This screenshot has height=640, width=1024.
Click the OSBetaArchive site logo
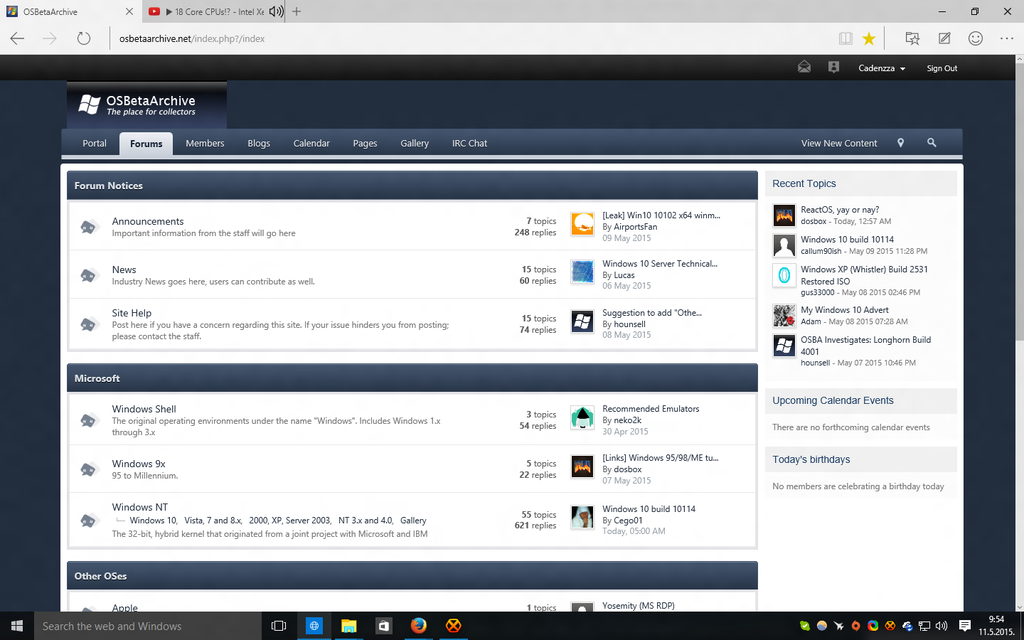[147, 104]
